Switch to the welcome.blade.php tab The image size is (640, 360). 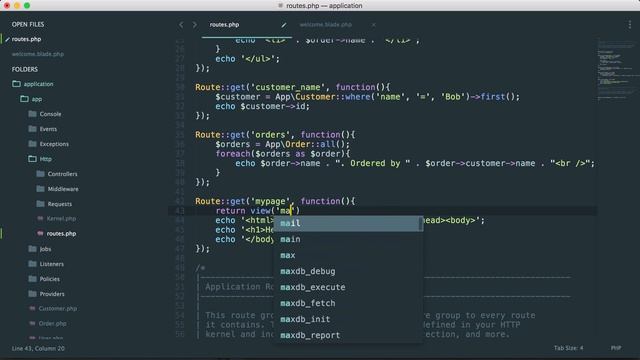[x=325, y=25]
